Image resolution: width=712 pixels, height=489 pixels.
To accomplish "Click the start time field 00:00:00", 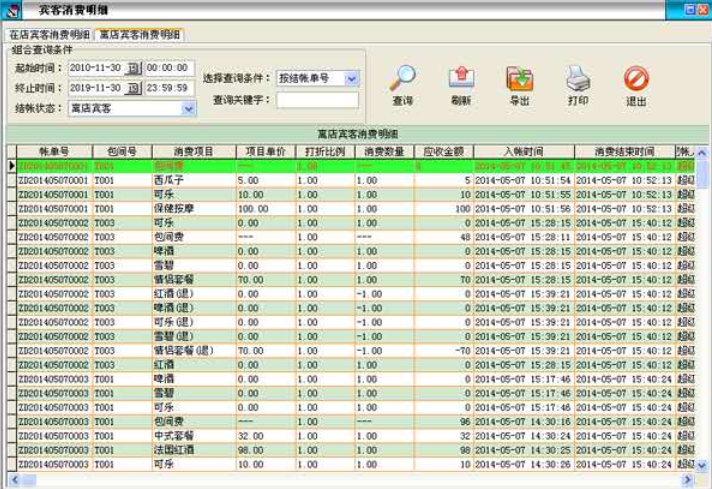I will (x=169, y=68).
